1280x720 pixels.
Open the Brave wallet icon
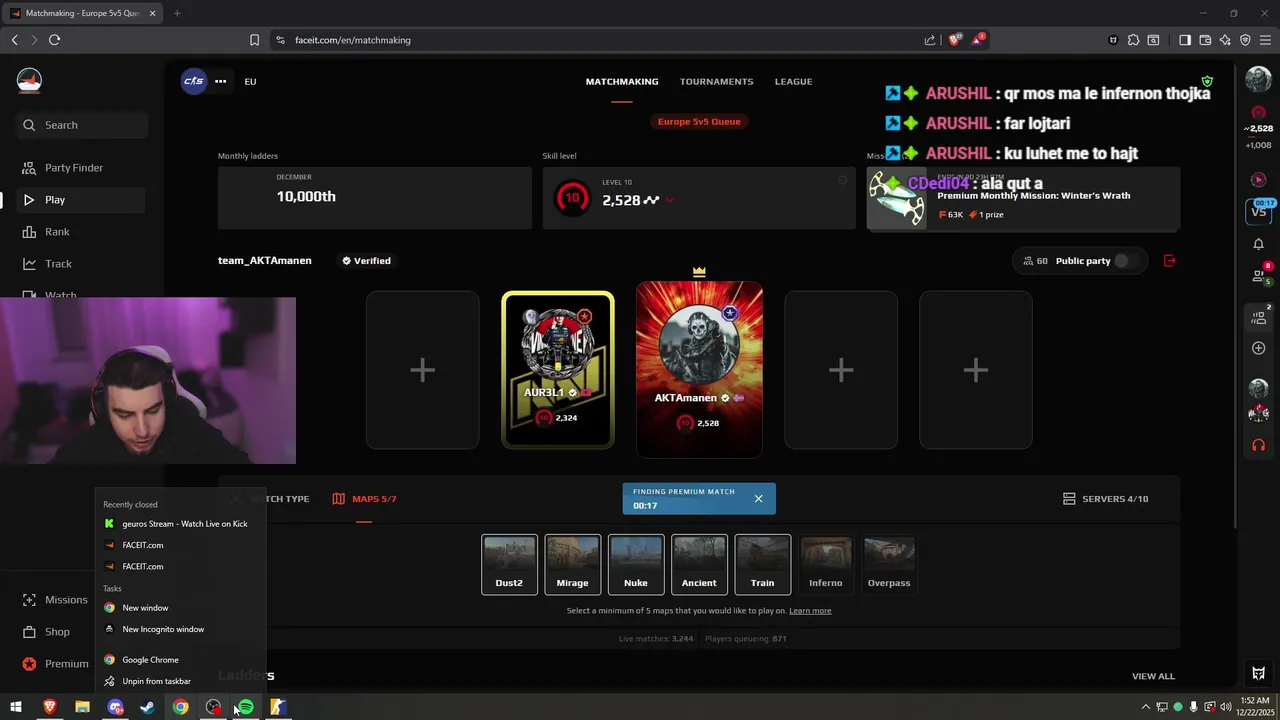1205,40
